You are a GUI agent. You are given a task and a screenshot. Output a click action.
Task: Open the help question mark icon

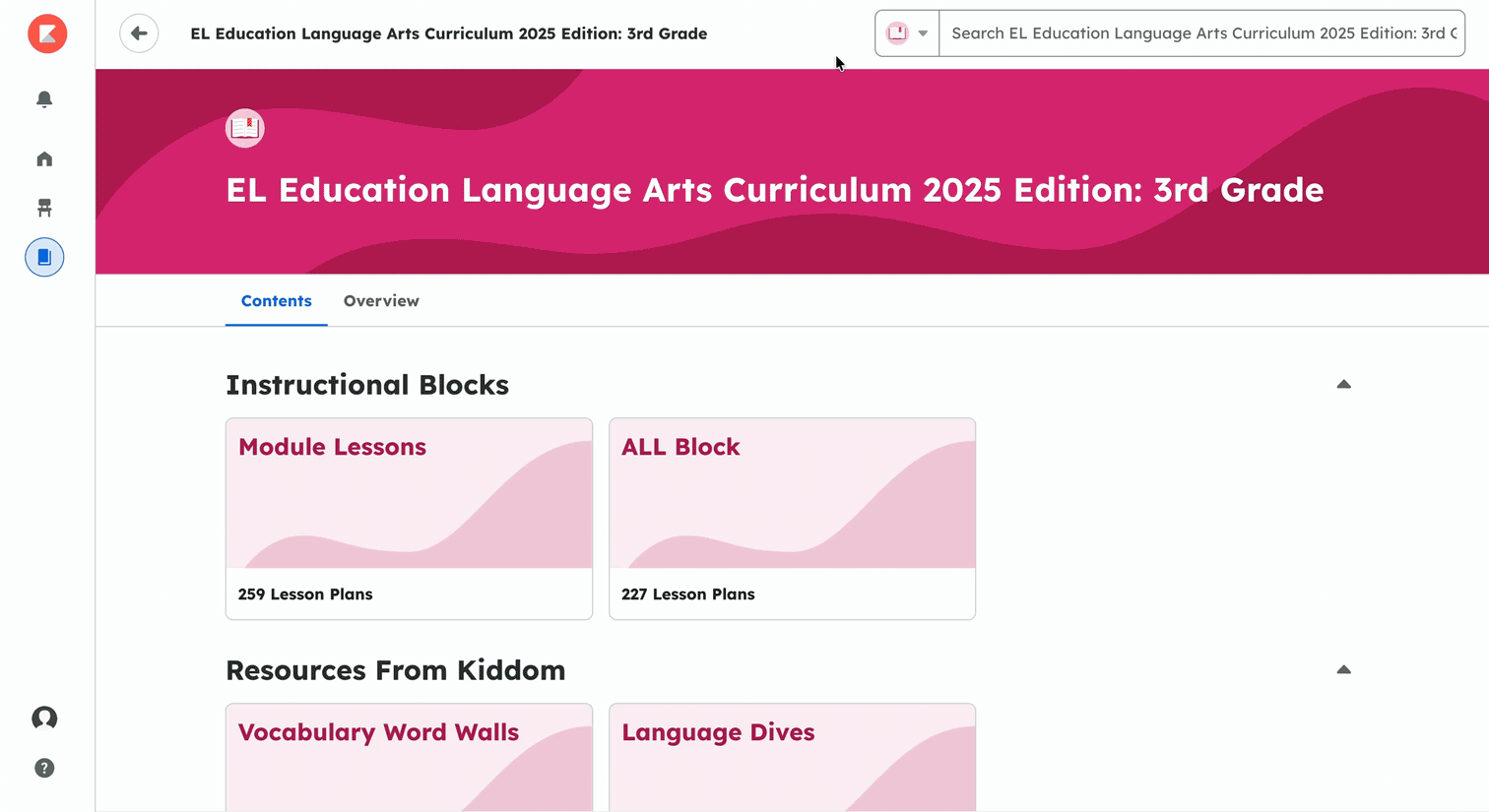tap(44, 768)
